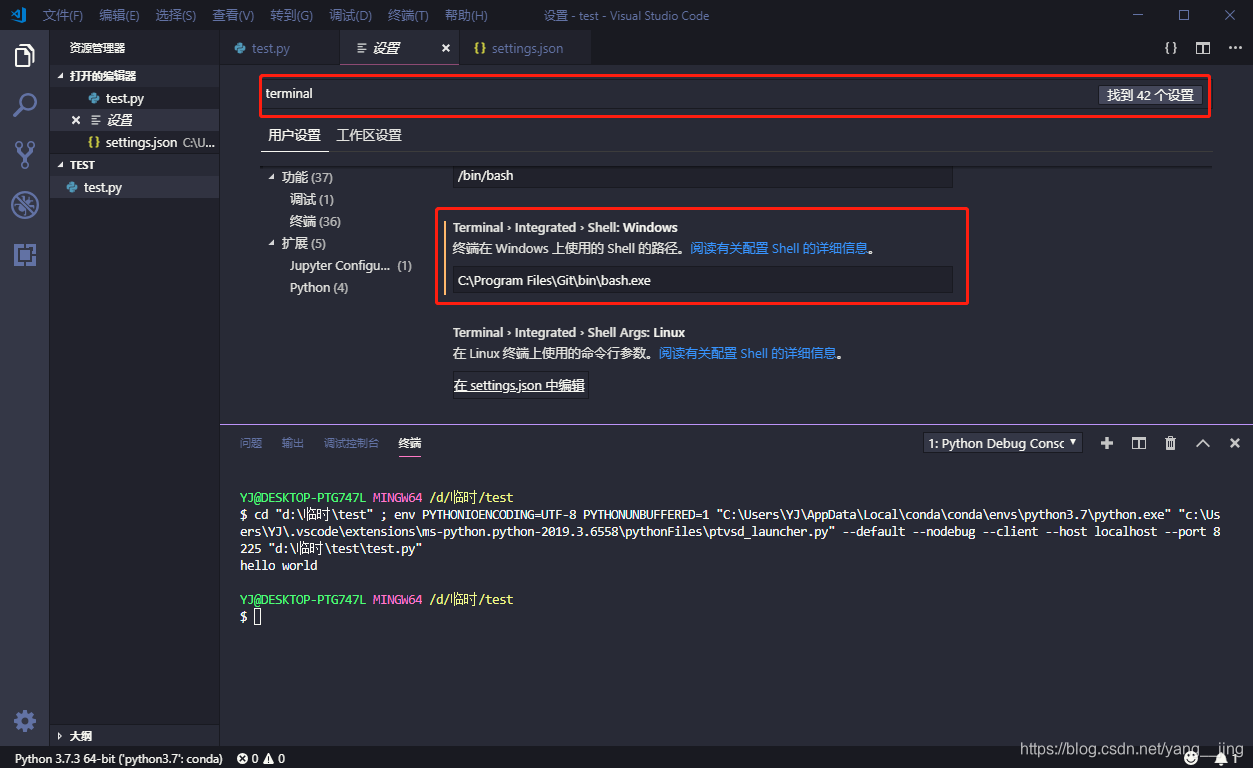Image resolution: width=1253 pixels, height=768 pixels.
Task: Open Shell details link under Shell Args: Linux
Action: (x=747, y=353)
